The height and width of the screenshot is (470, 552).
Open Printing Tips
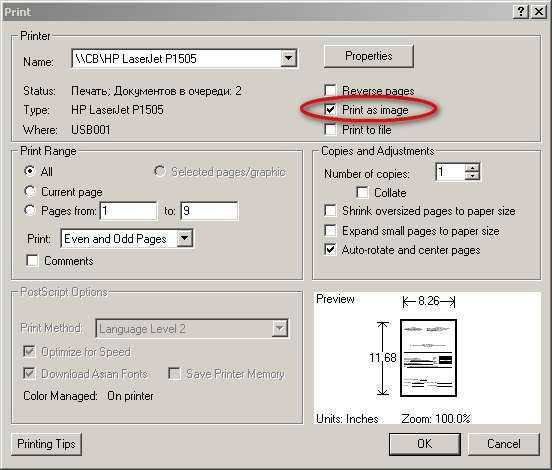pos(46,444)
